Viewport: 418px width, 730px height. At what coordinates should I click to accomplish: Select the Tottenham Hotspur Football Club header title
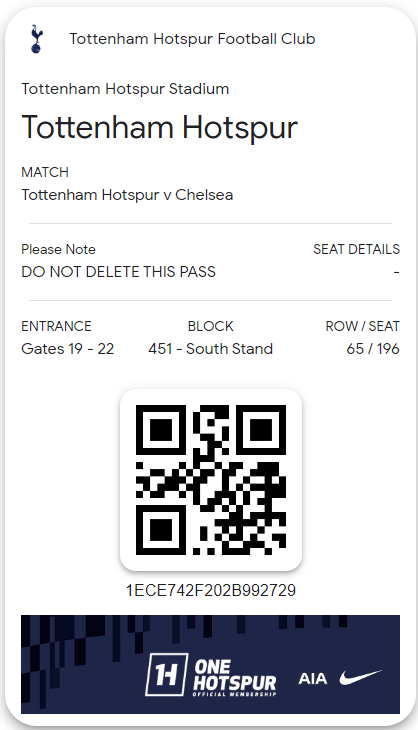192,39
